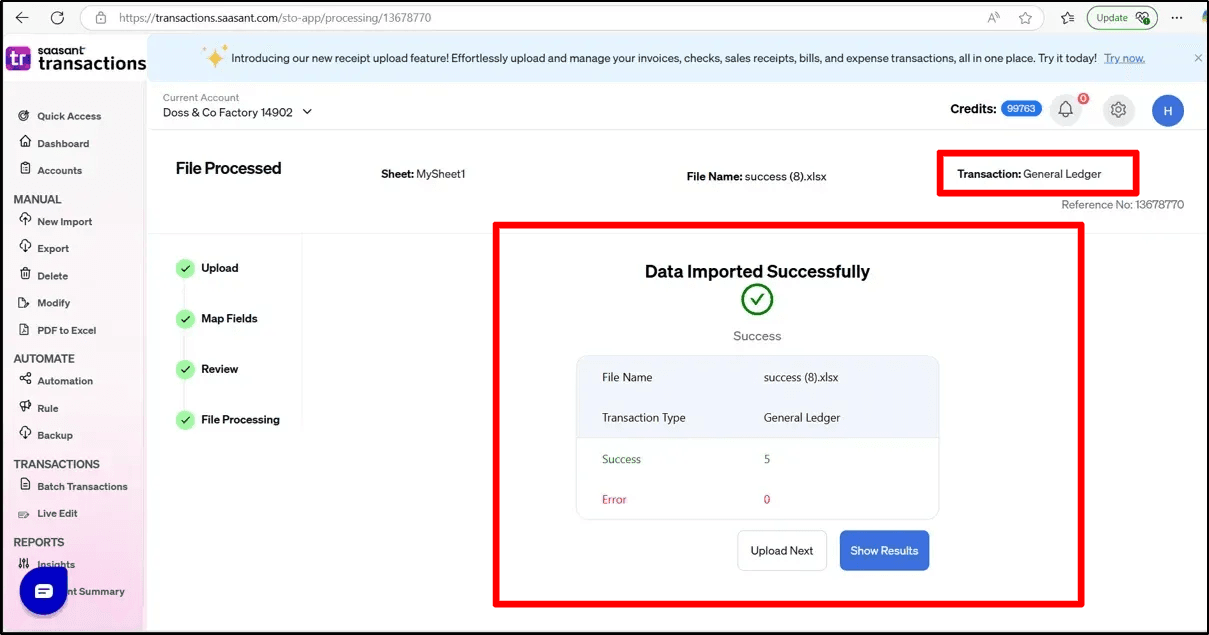Click the Credits counter badge

click(1021, 108)
